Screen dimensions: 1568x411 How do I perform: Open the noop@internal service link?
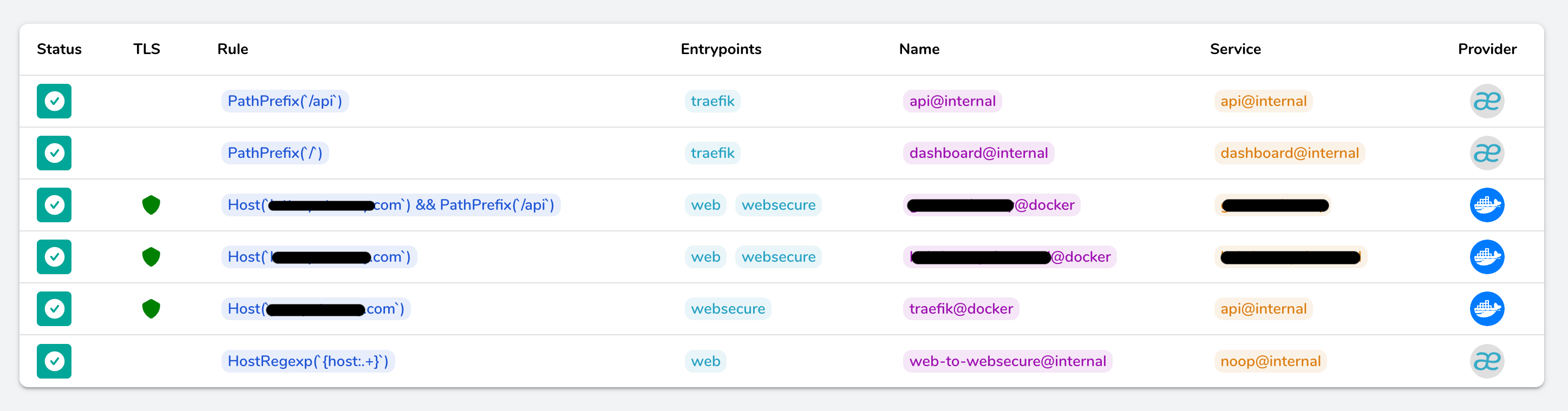[1270, 361]
